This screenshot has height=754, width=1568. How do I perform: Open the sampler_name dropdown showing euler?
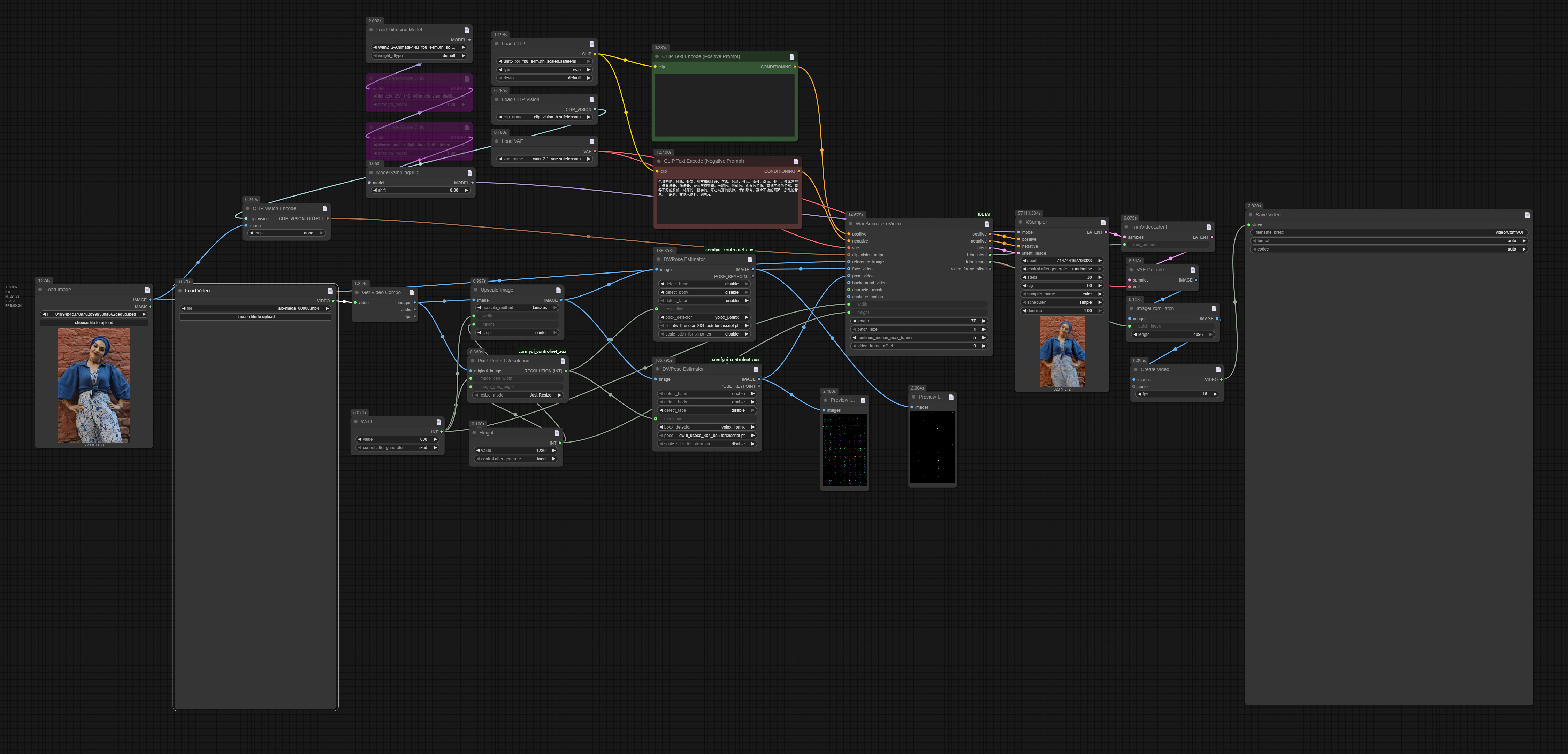click(x=1062, y=294)
